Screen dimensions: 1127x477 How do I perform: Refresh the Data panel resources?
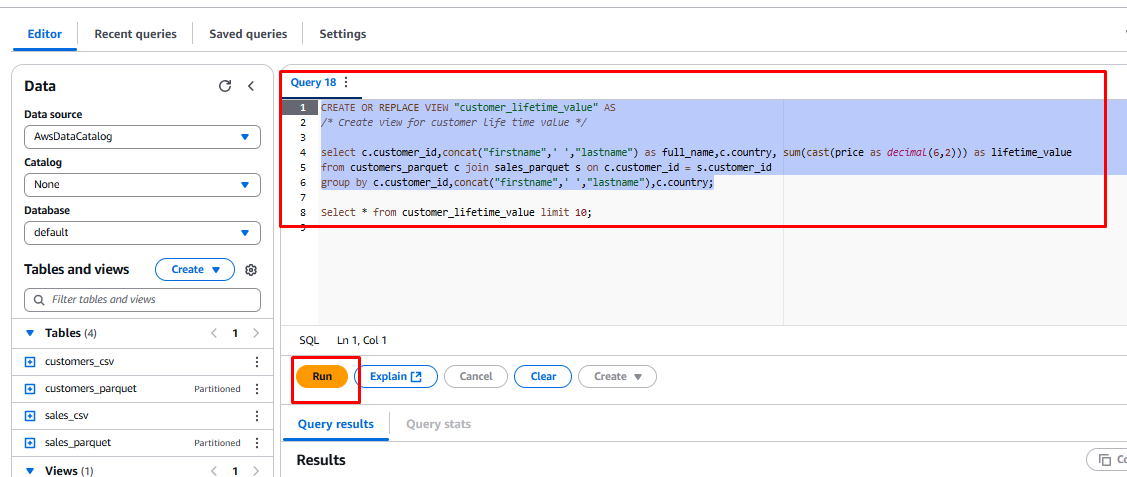point(225,86)
